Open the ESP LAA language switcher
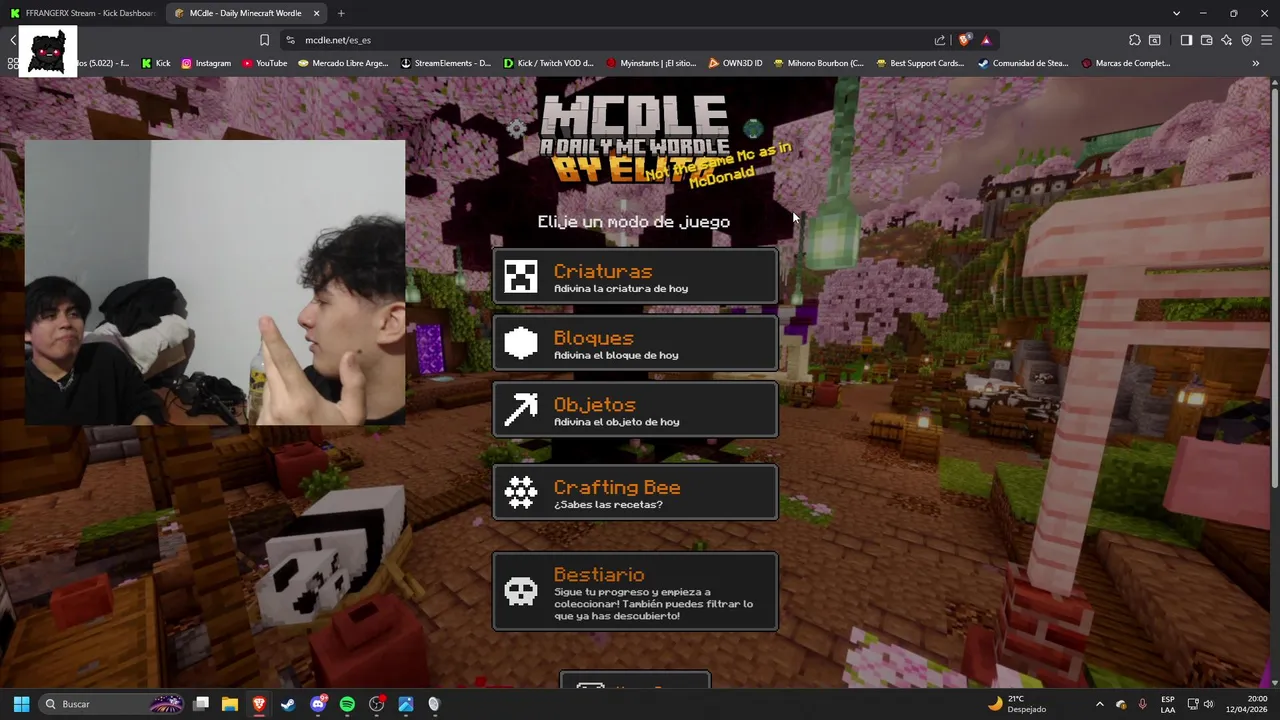Viewport: 1280px width, 720px height. click(1168, 704)
